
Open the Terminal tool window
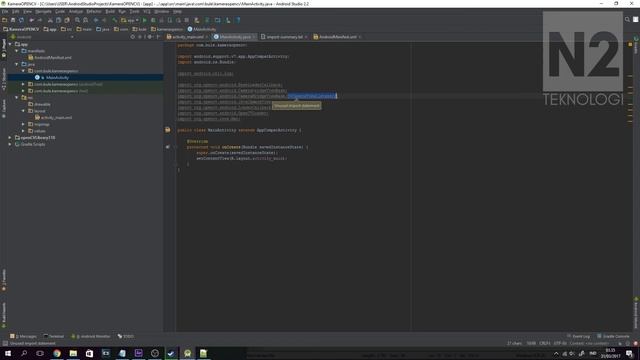click(x=53, y=336)
